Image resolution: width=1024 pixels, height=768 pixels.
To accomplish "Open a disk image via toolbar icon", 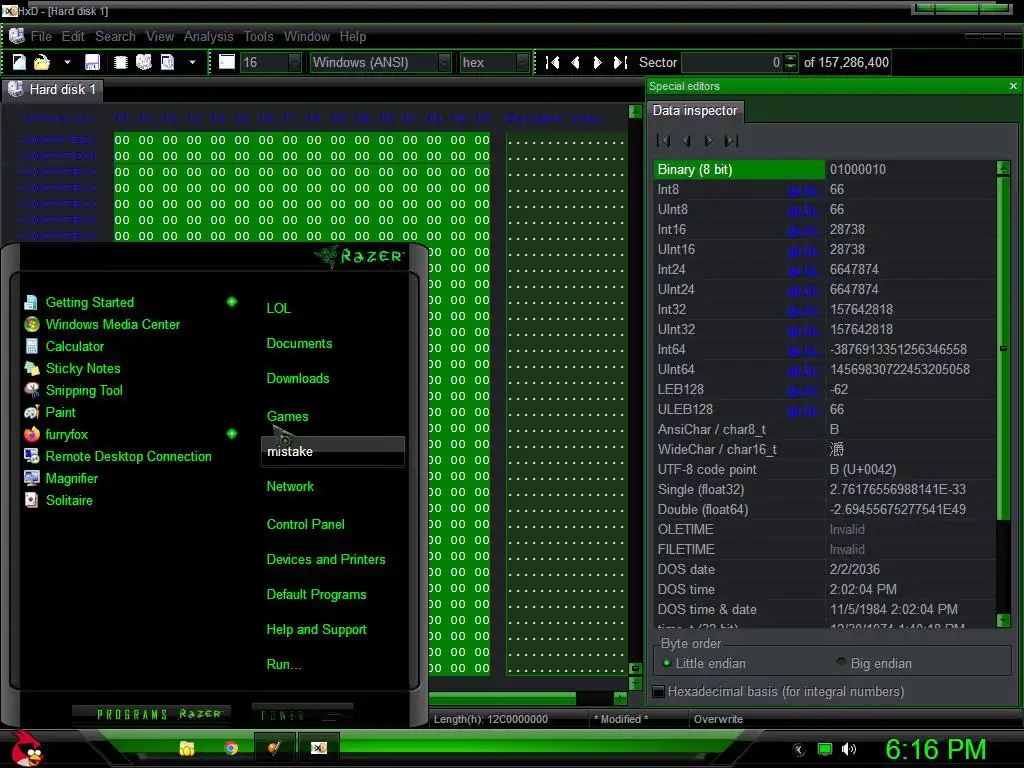I will click(x=168, y=62).
